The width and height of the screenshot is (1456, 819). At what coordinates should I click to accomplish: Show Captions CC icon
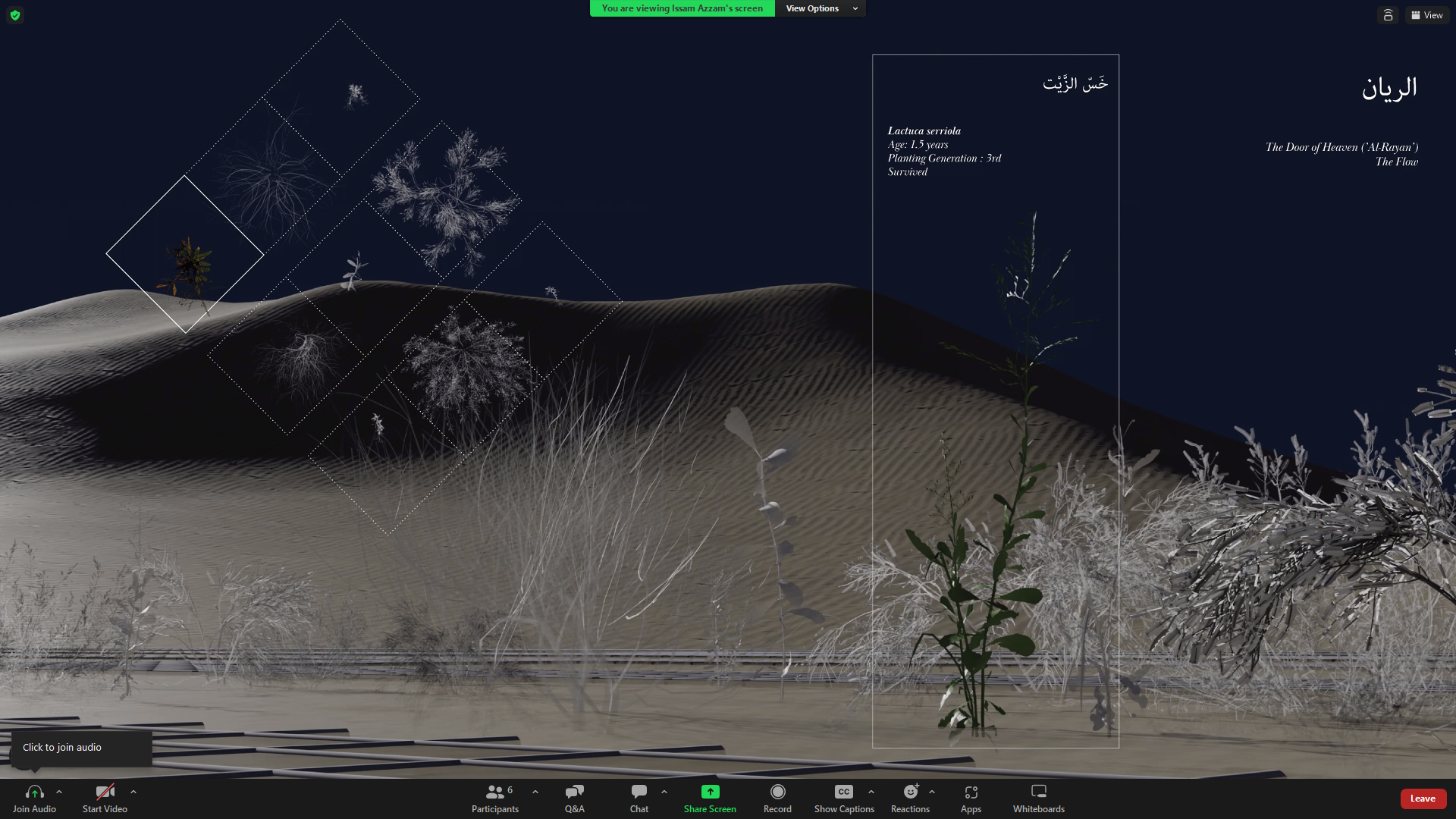(844, 792)
